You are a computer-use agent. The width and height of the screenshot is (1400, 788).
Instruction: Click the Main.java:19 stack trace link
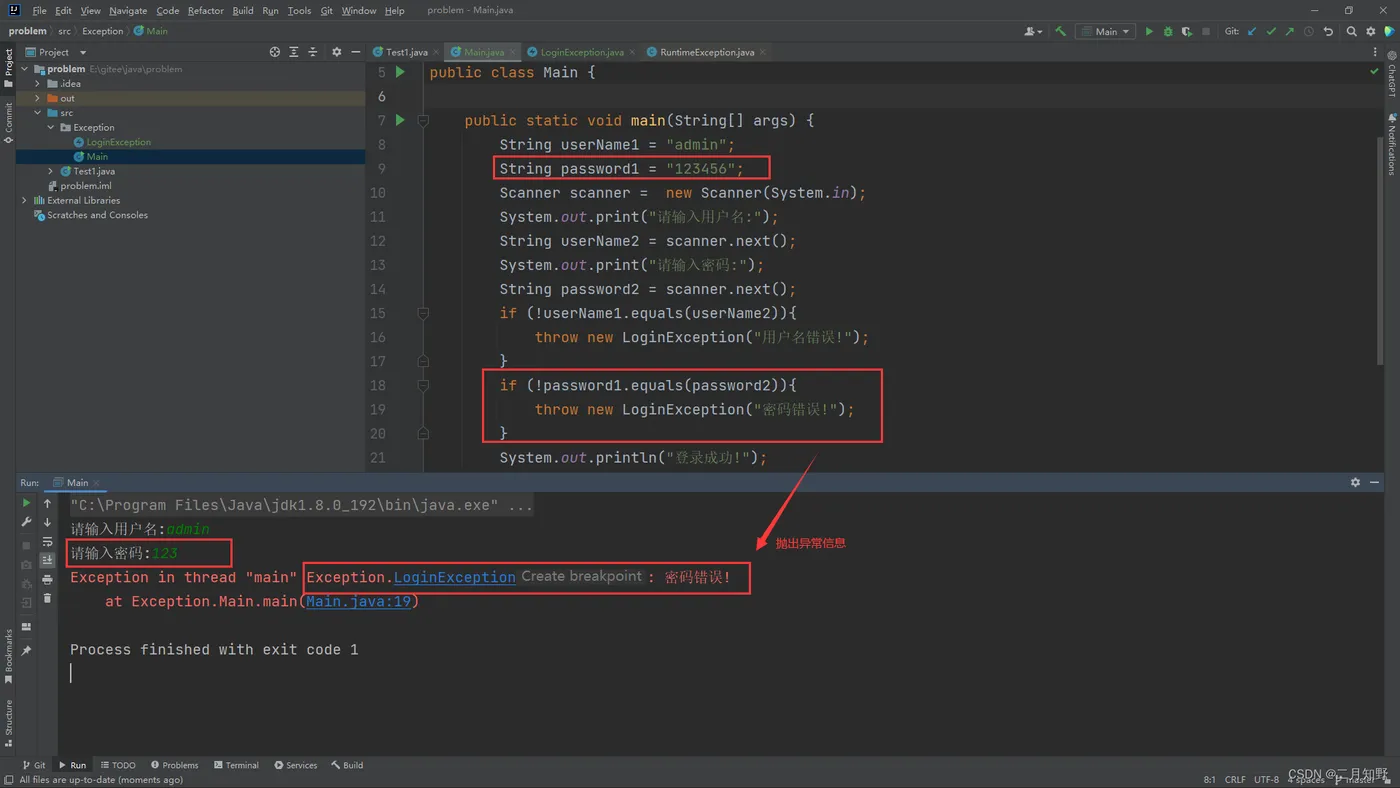pos(358,601)
